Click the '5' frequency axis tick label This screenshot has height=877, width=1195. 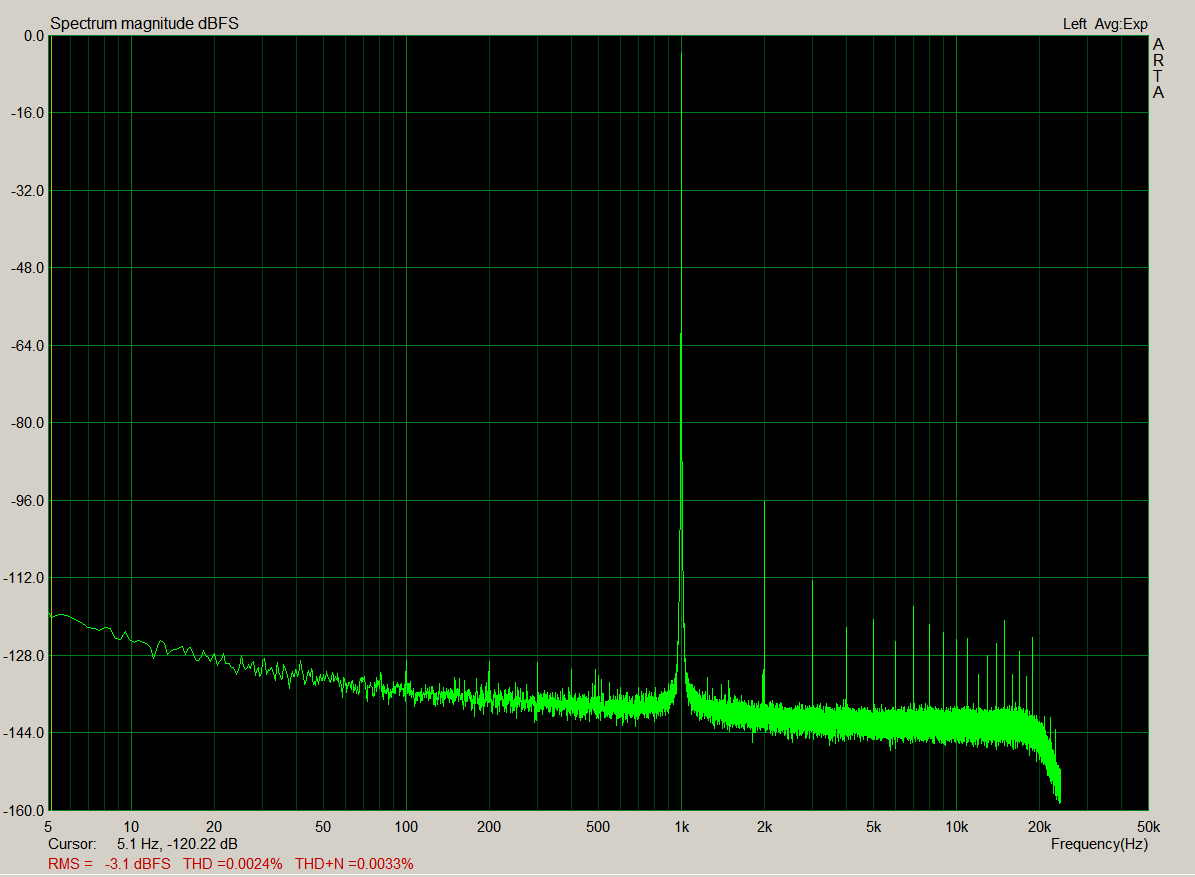pos(48,827)
